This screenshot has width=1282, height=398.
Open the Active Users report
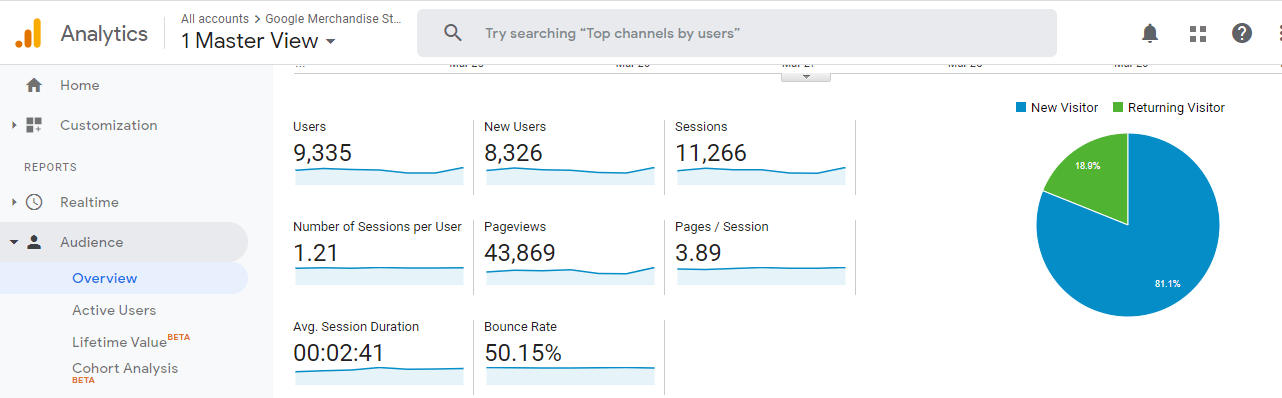114,310
